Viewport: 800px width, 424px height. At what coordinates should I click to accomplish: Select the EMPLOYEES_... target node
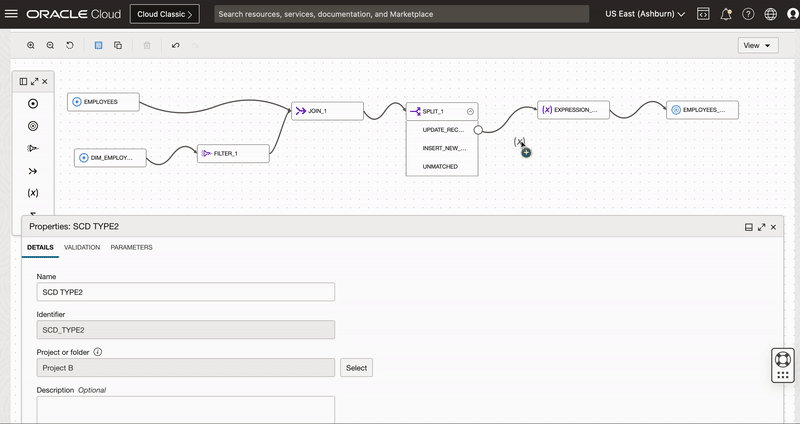tap(703, 110)
